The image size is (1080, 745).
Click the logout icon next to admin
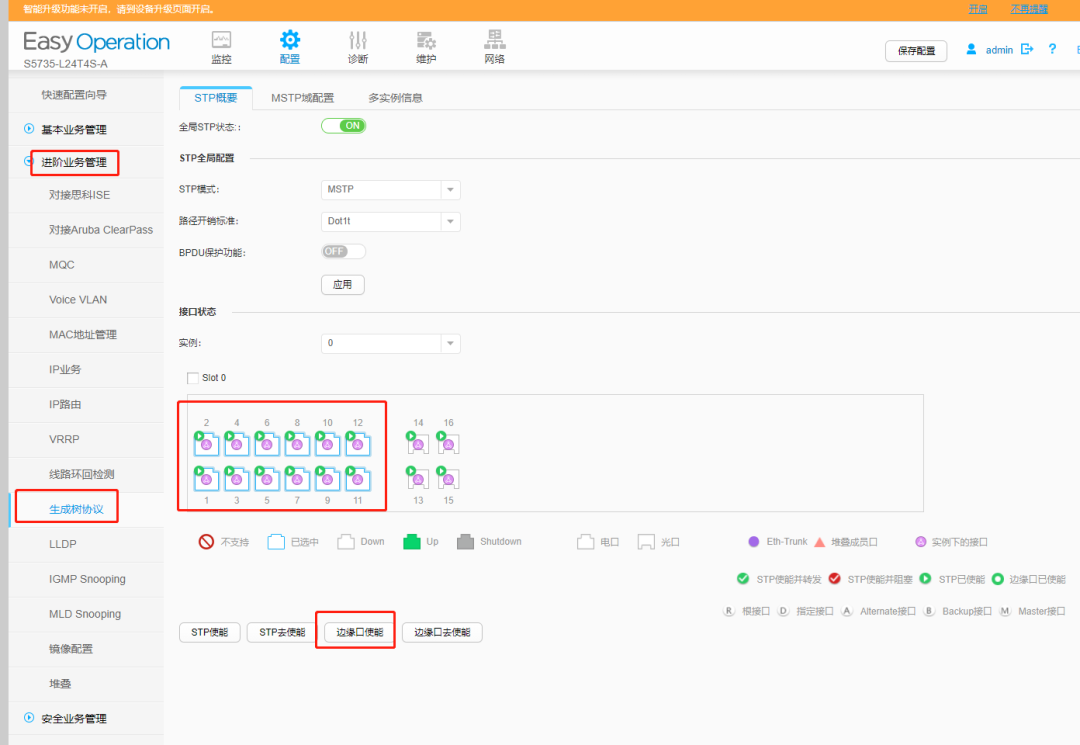pos(1027,49)
